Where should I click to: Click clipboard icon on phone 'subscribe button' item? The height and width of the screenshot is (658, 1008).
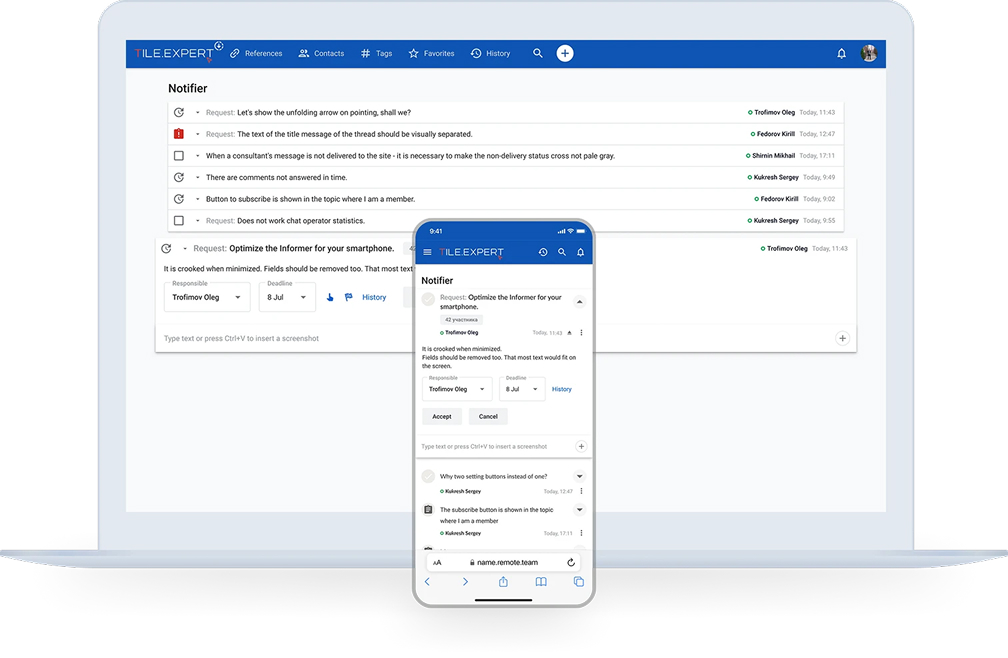point(428,510)
